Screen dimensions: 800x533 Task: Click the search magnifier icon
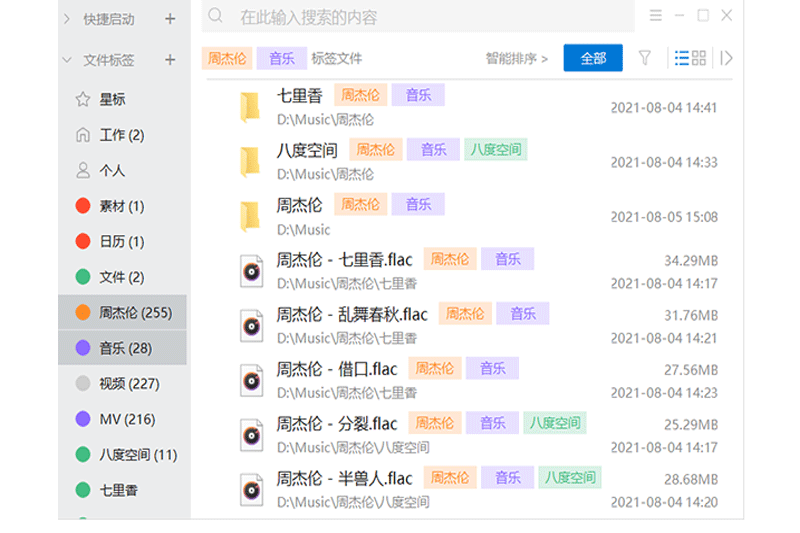click(216, 17)
